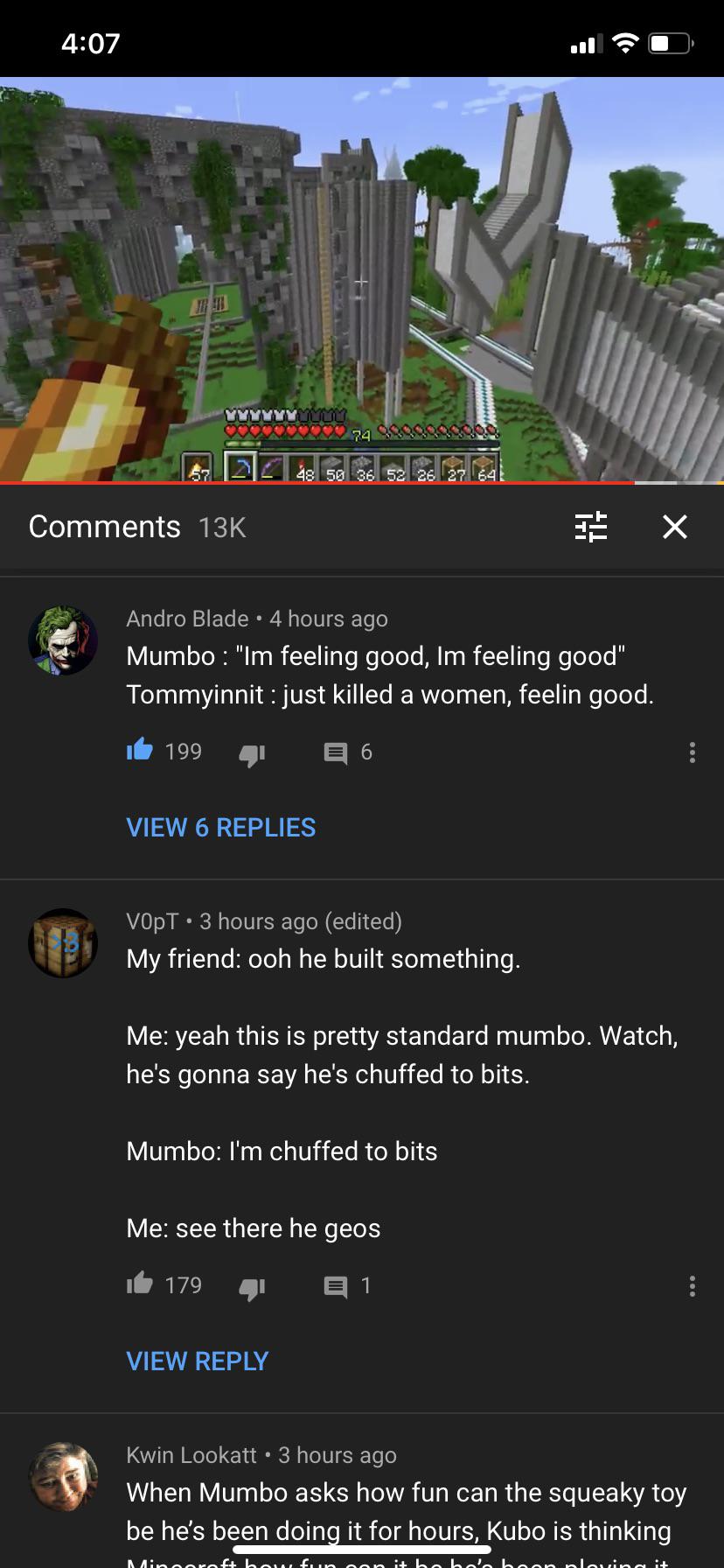The width and height of the screenshot is (724, 1568).
Task: Like Andro Blade's comment
Action: [140, 751]
